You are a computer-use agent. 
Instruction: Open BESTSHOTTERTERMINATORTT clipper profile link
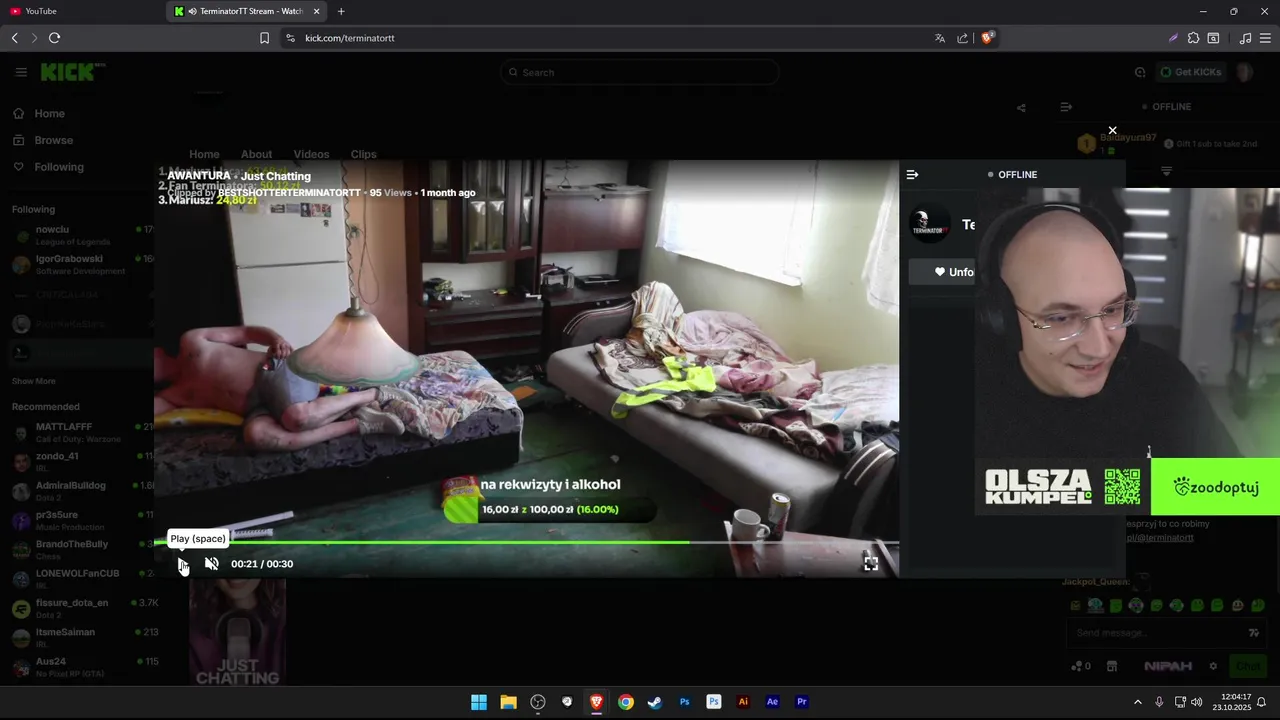pyautogui.click(x=289, y=192)
